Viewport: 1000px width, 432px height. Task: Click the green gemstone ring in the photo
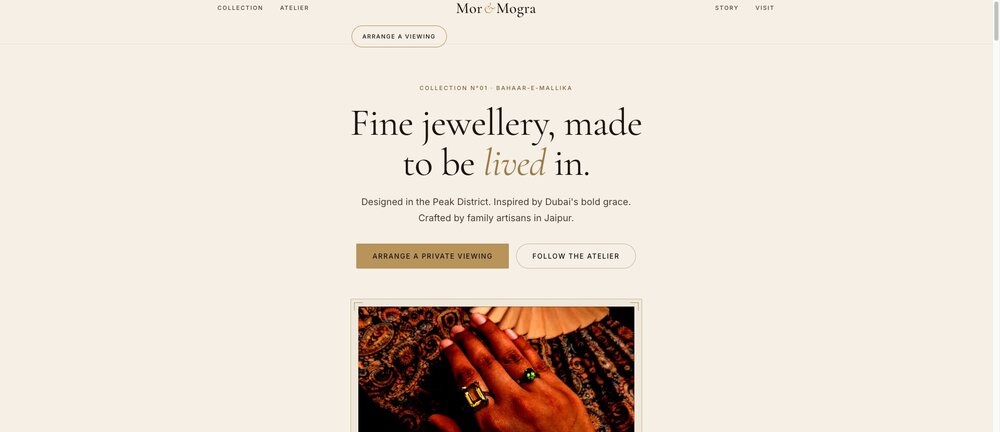[x=529, y=375]
